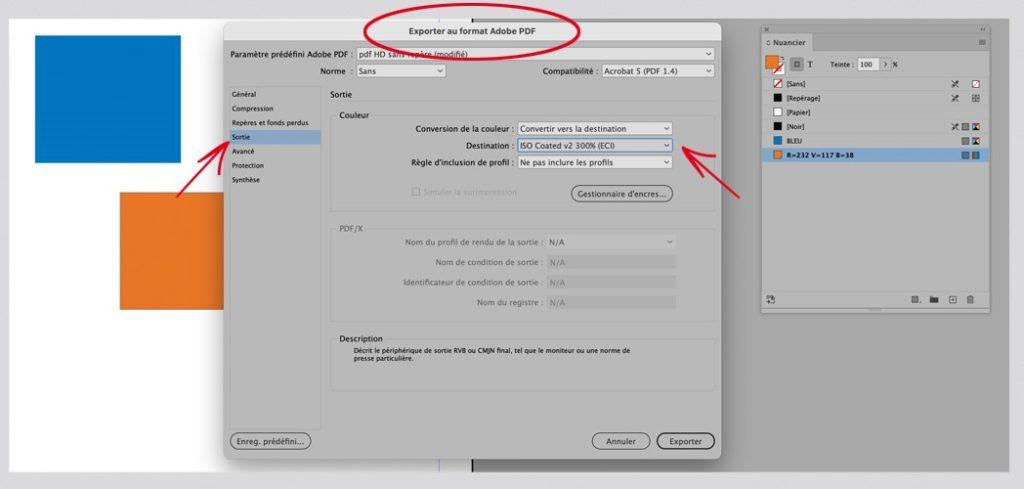Image resolution: width=1024 pixels, height=489 pixels.
Task: Click Nom du registre field
Action: (x=611, y=303)
